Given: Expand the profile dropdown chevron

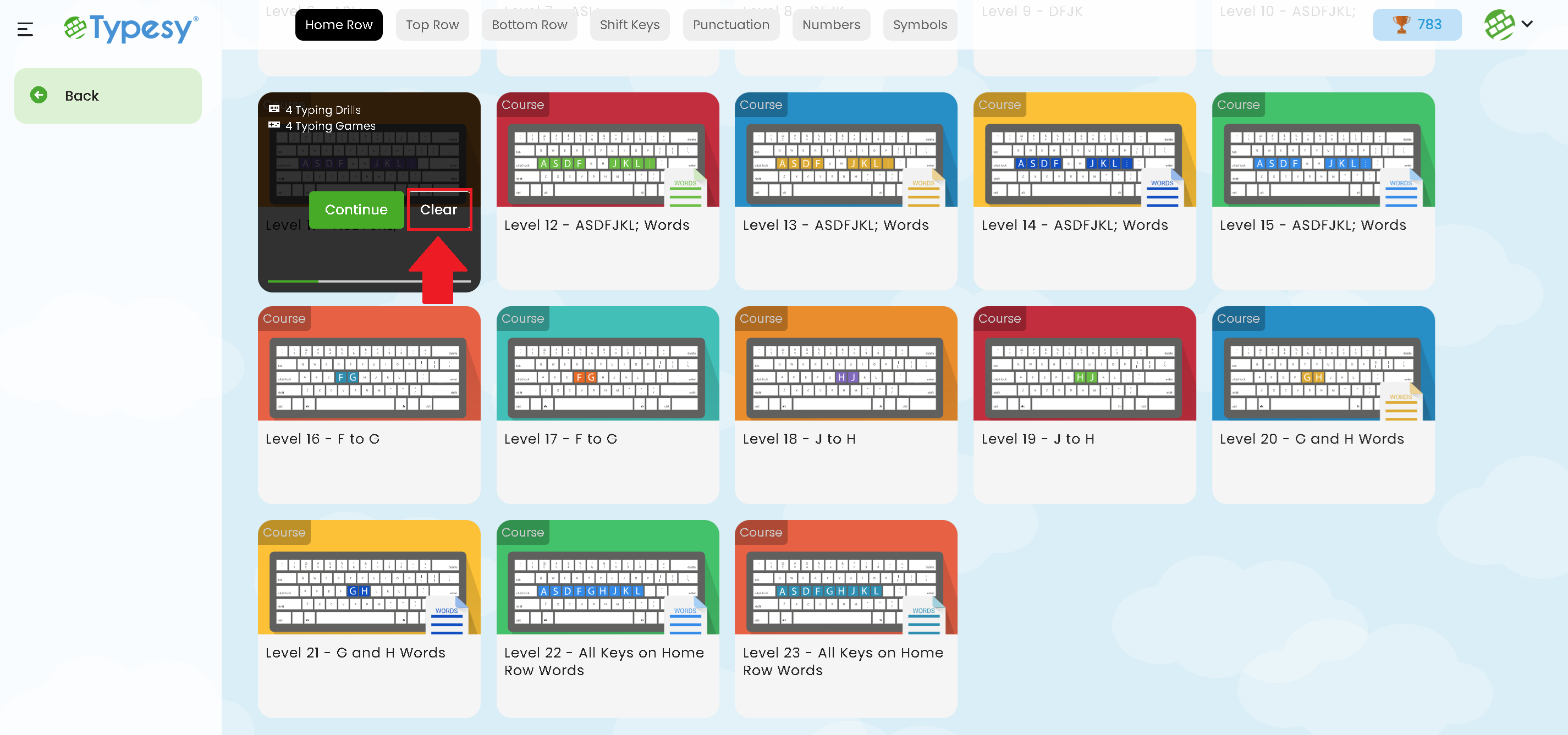Looking at the screenshot, I should click(1527, 24).
